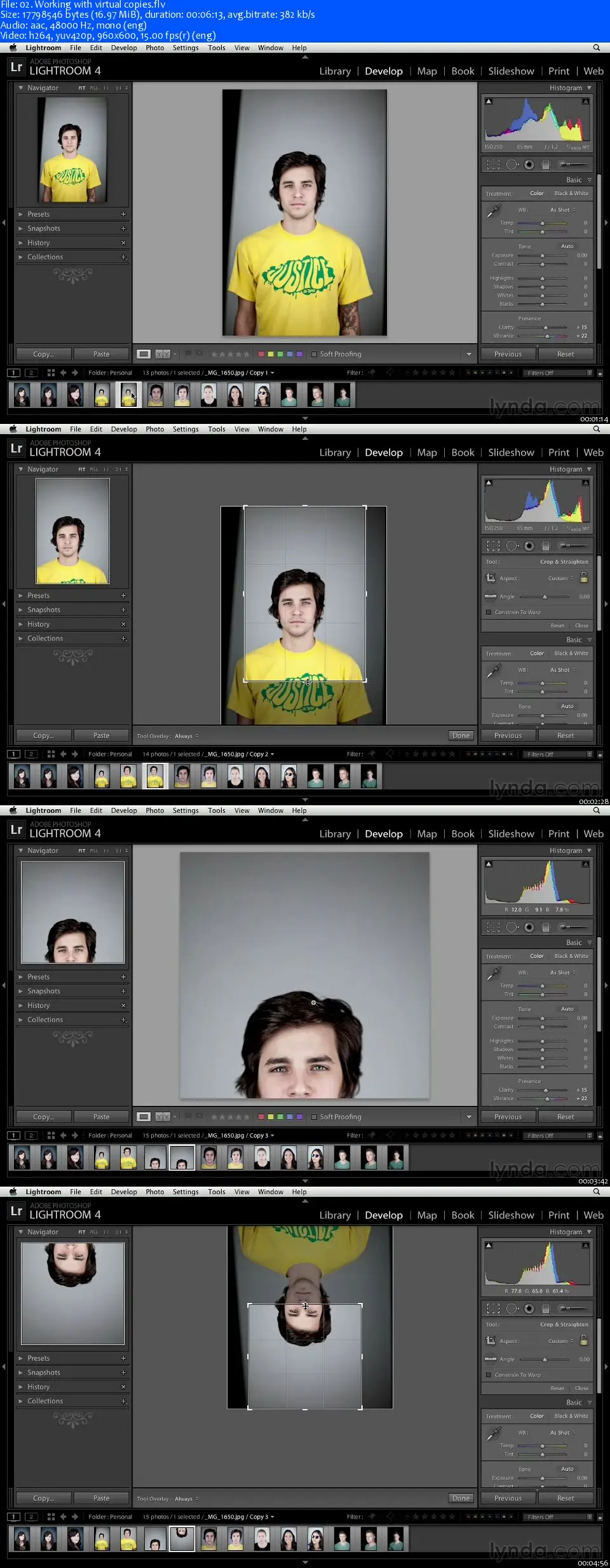Toggle Soft Proofing checkbox in the 00:03:42 frame
Viewport: 610px width, 1568px height.
pyautogui.click(x=315, y=1117)
